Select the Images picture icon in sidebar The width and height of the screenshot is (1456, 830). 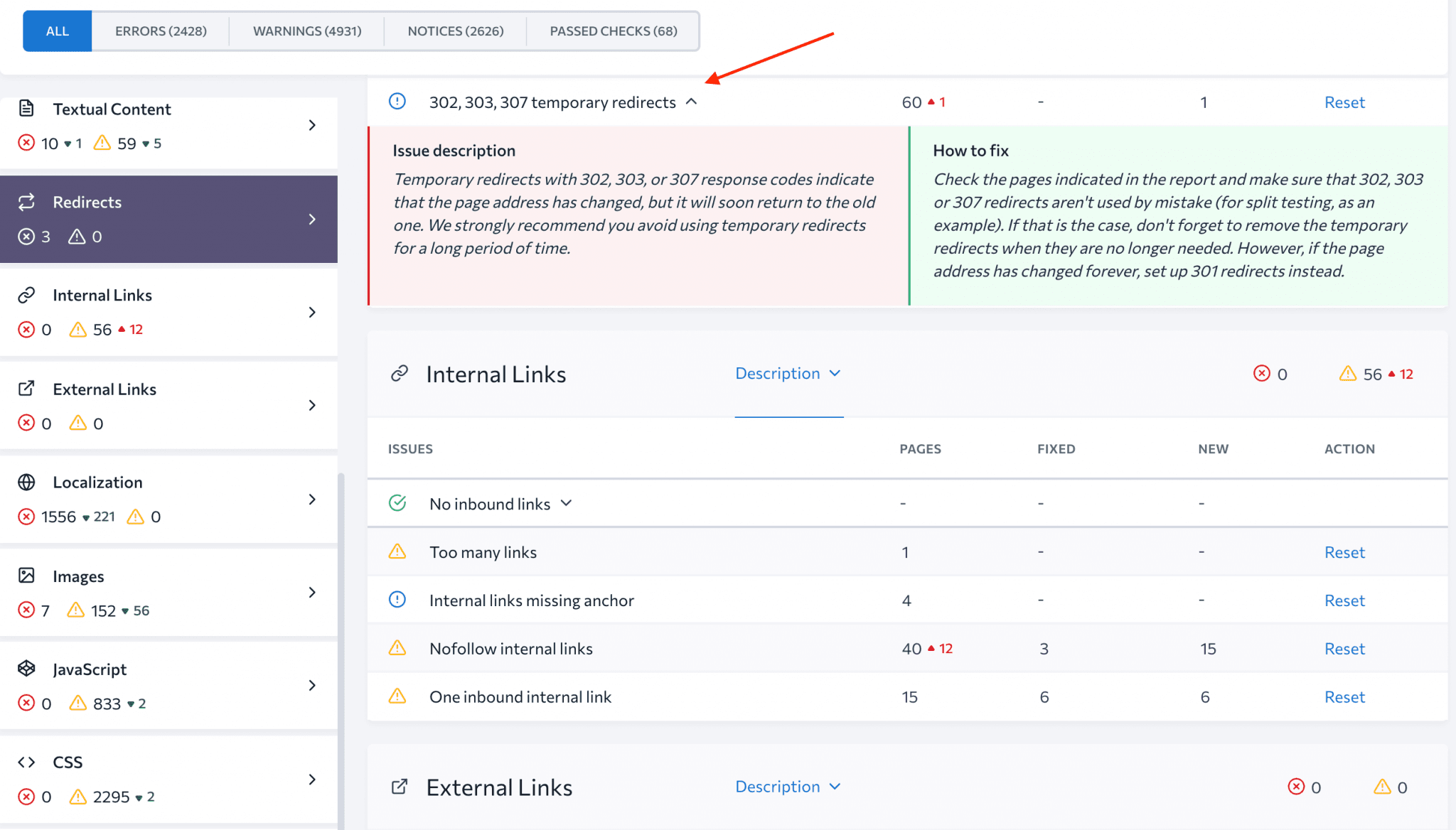[27, 576]
